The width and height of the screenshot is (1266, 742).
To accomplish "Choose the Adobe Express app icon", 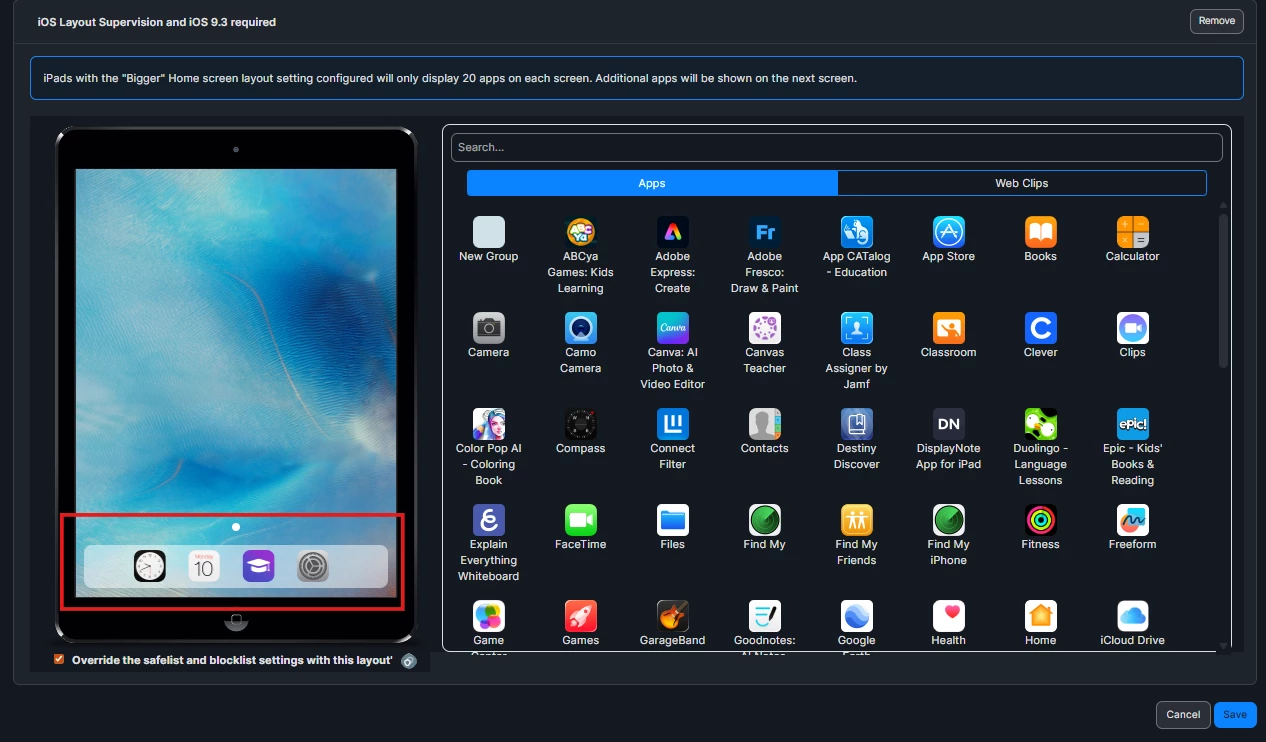I will (x=672, y=232).
